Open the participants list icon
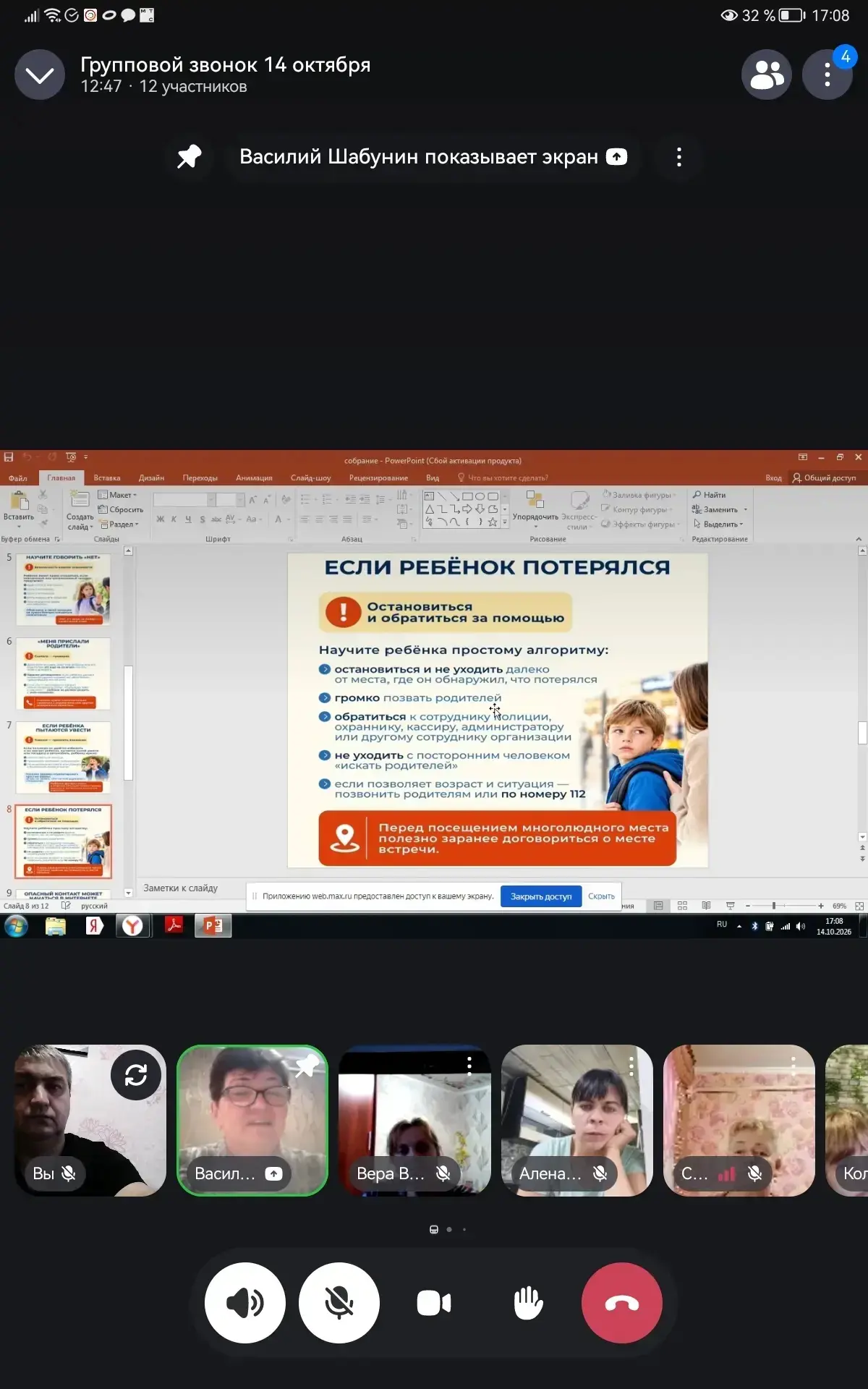868x1389 pixels. click(767, 75)
